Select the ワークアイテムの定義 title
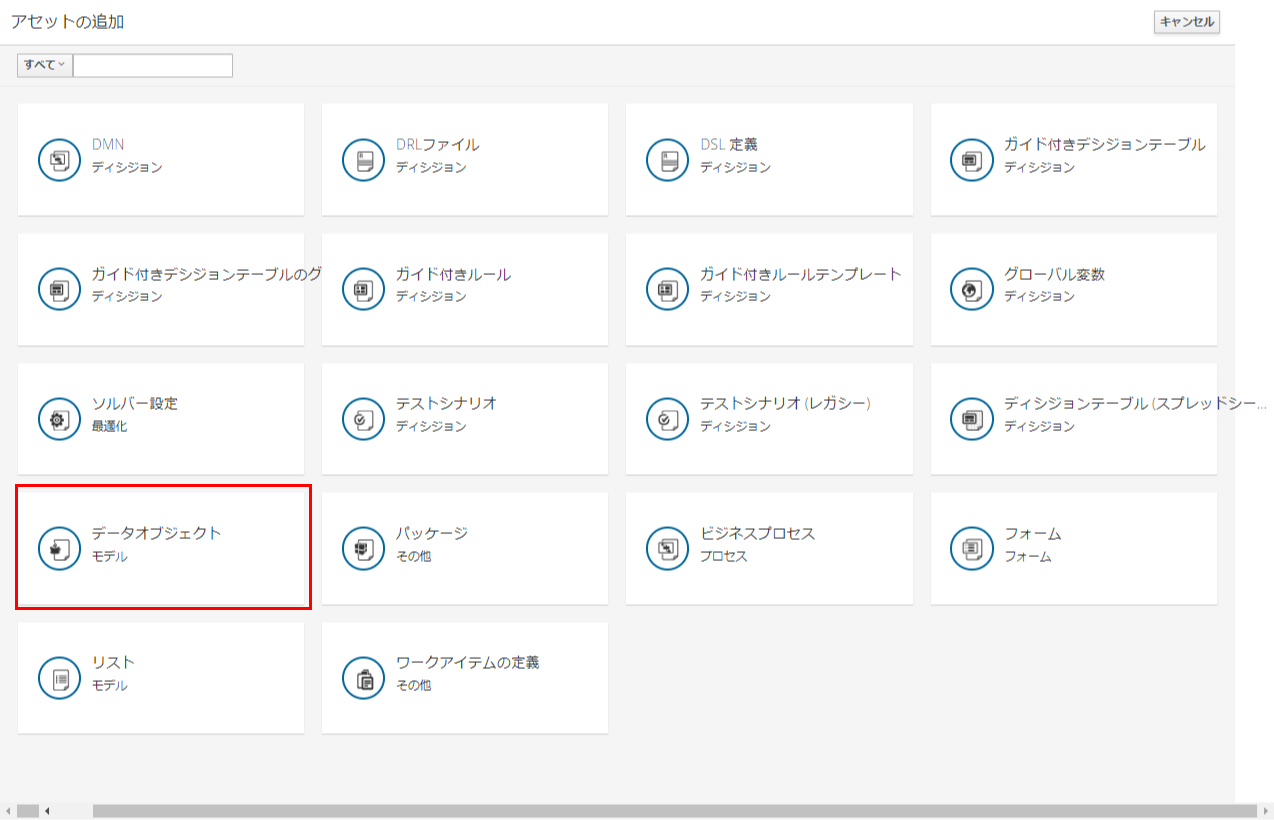 click(x=468, y=663)
